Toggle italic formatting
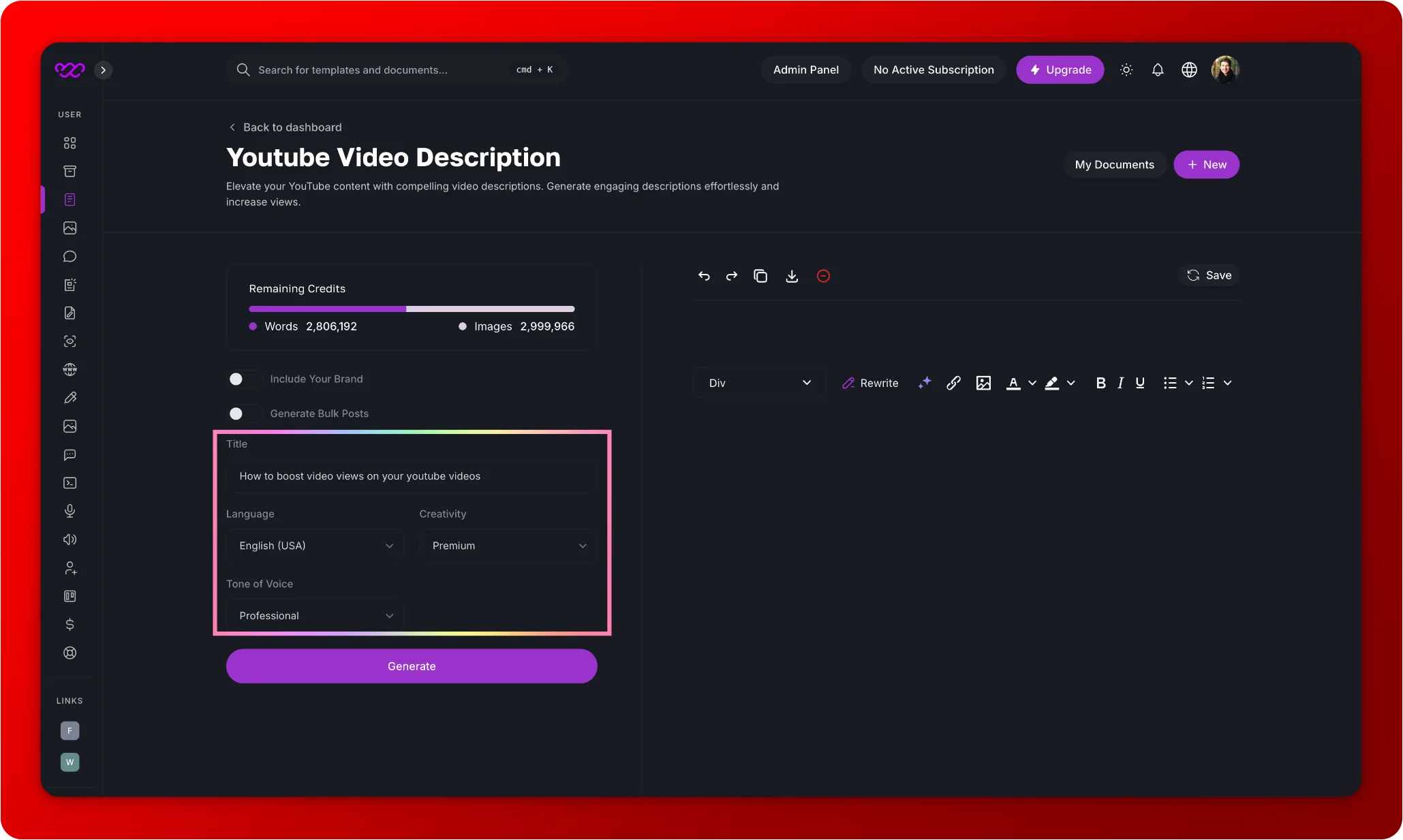The image size is (1403, 840). point(1120,383)
